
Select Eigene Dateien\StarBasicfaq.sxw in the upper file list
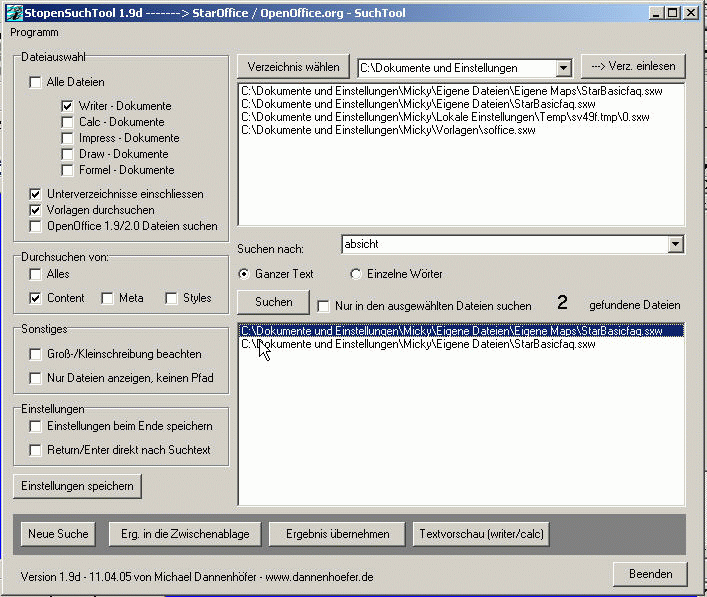coord(461,104)
